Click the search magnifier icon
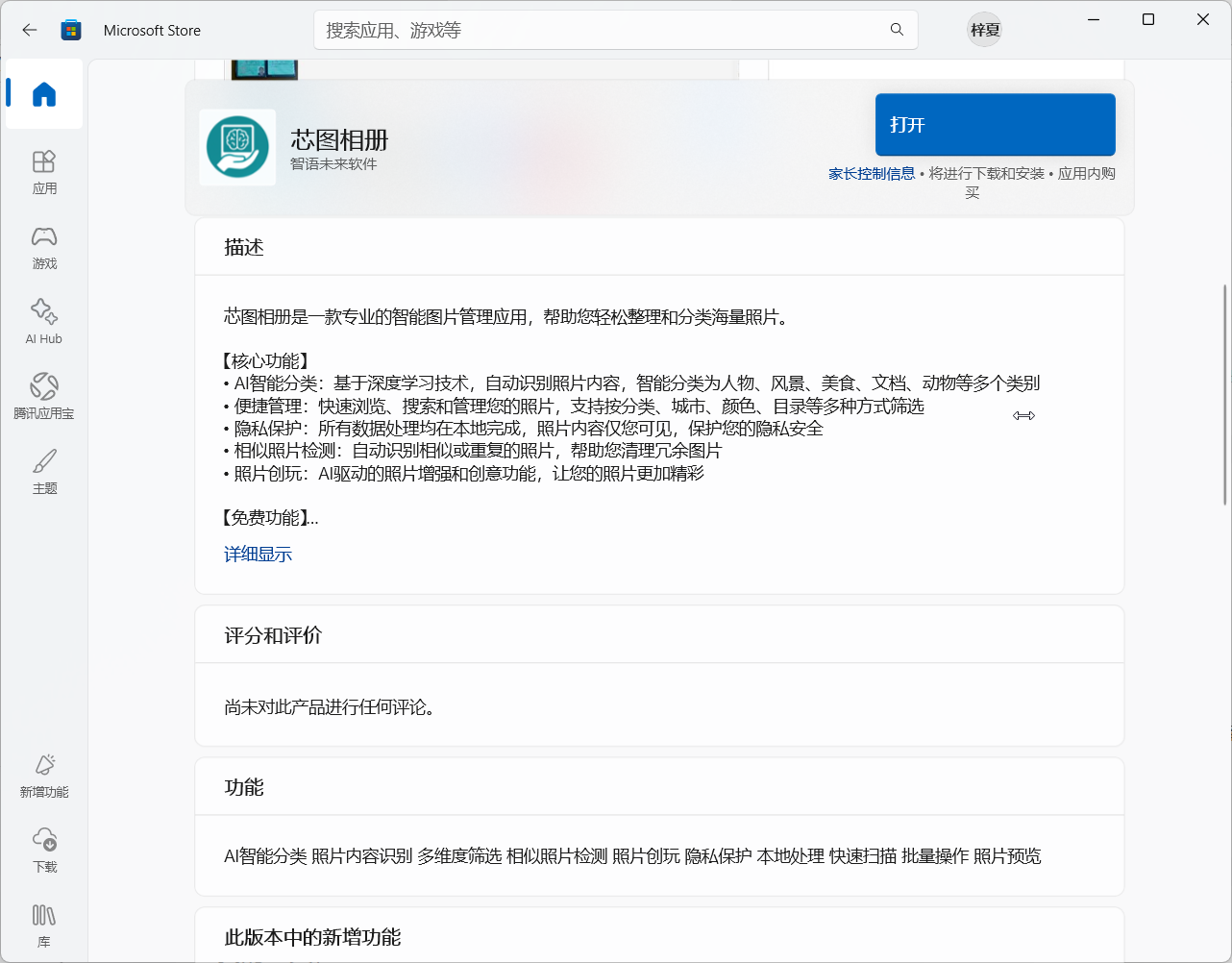This screenshot has width=1232, height=963. point(896,30)
